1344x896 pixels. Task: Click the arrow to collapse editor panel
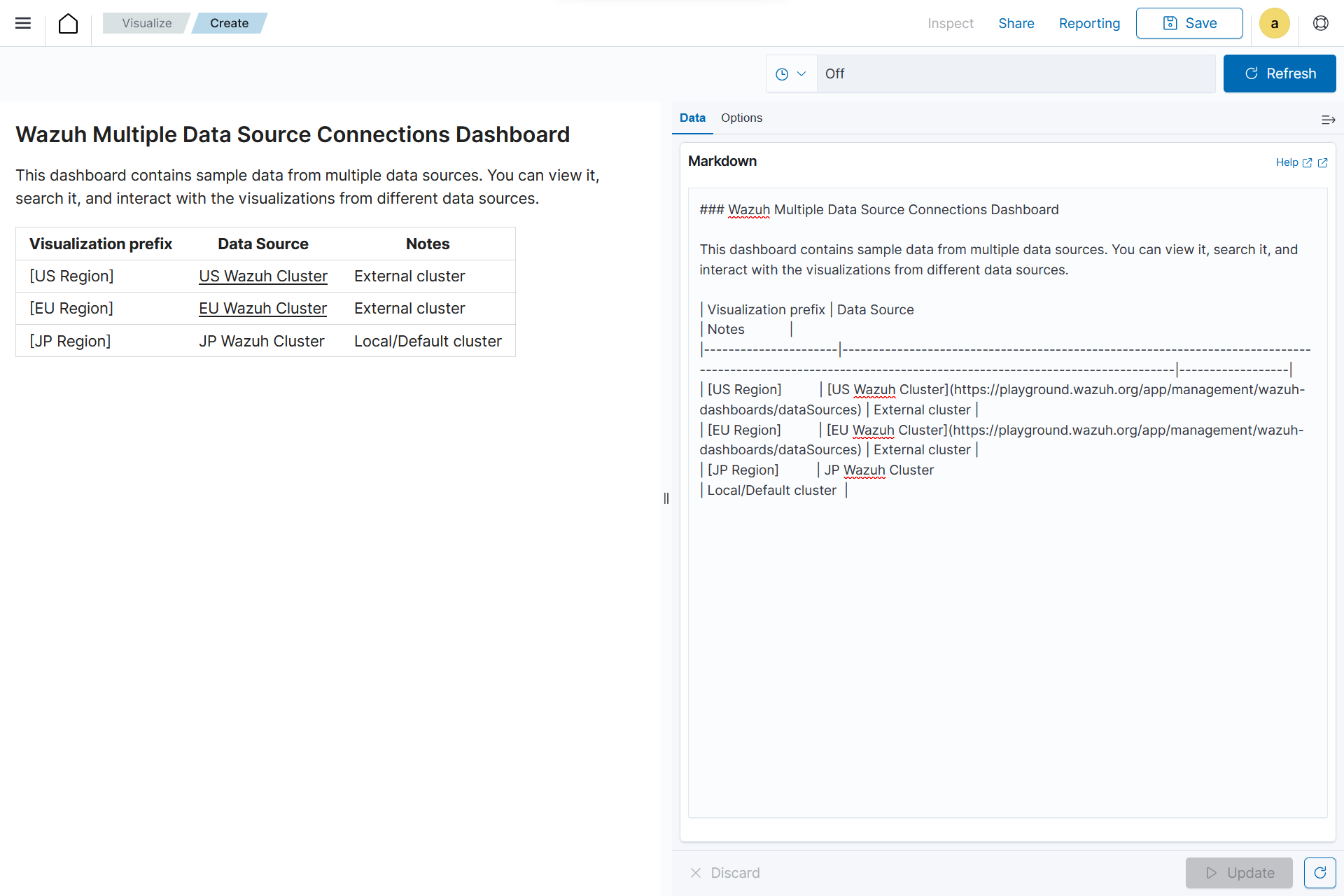click(1329, 119)
